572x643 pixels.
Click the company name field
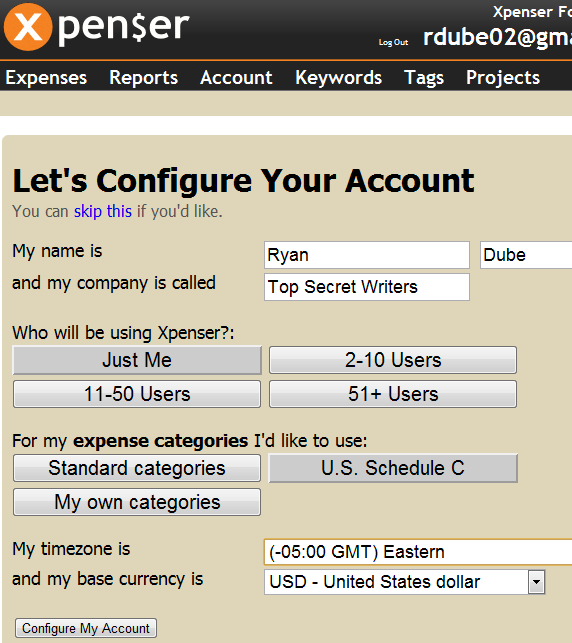[367, 287]
